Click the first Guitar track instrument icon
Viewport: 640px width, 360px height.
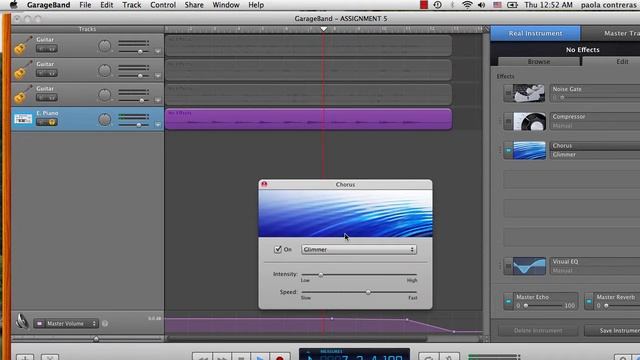click(x=22, y=45)
